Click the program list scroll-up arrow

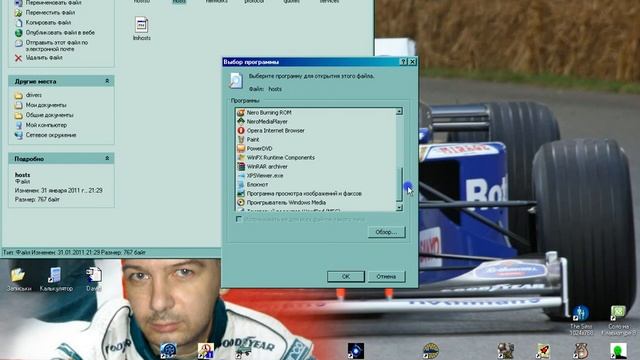tap(399, 111)
